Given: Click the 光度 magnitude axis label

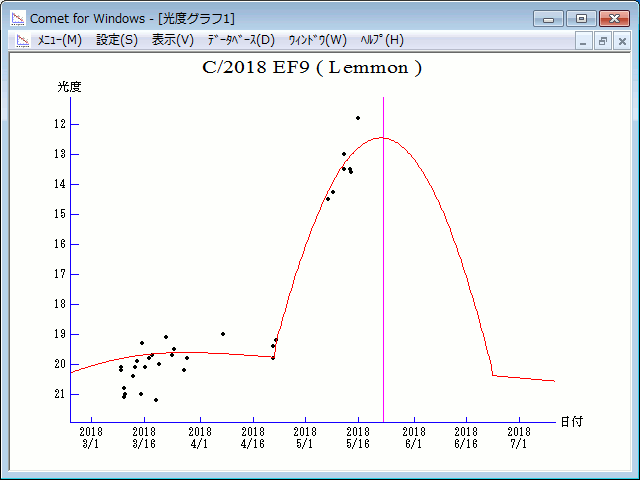Looking at the screenshot, I should coord(69,87).
